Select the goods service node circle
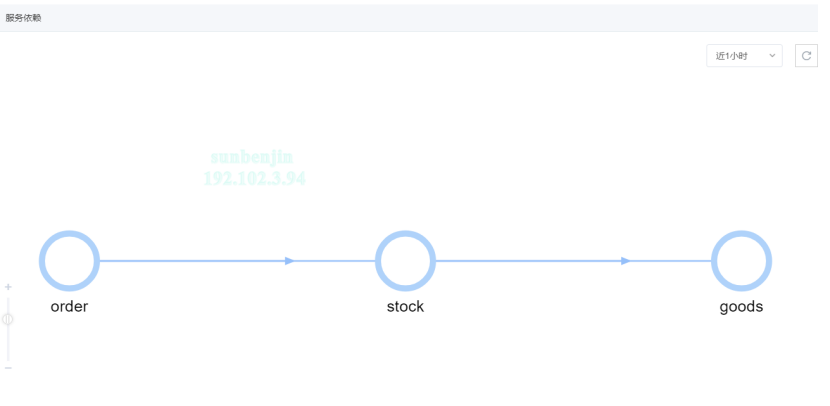This screenshot has width=830, height=406. point(741,261)
